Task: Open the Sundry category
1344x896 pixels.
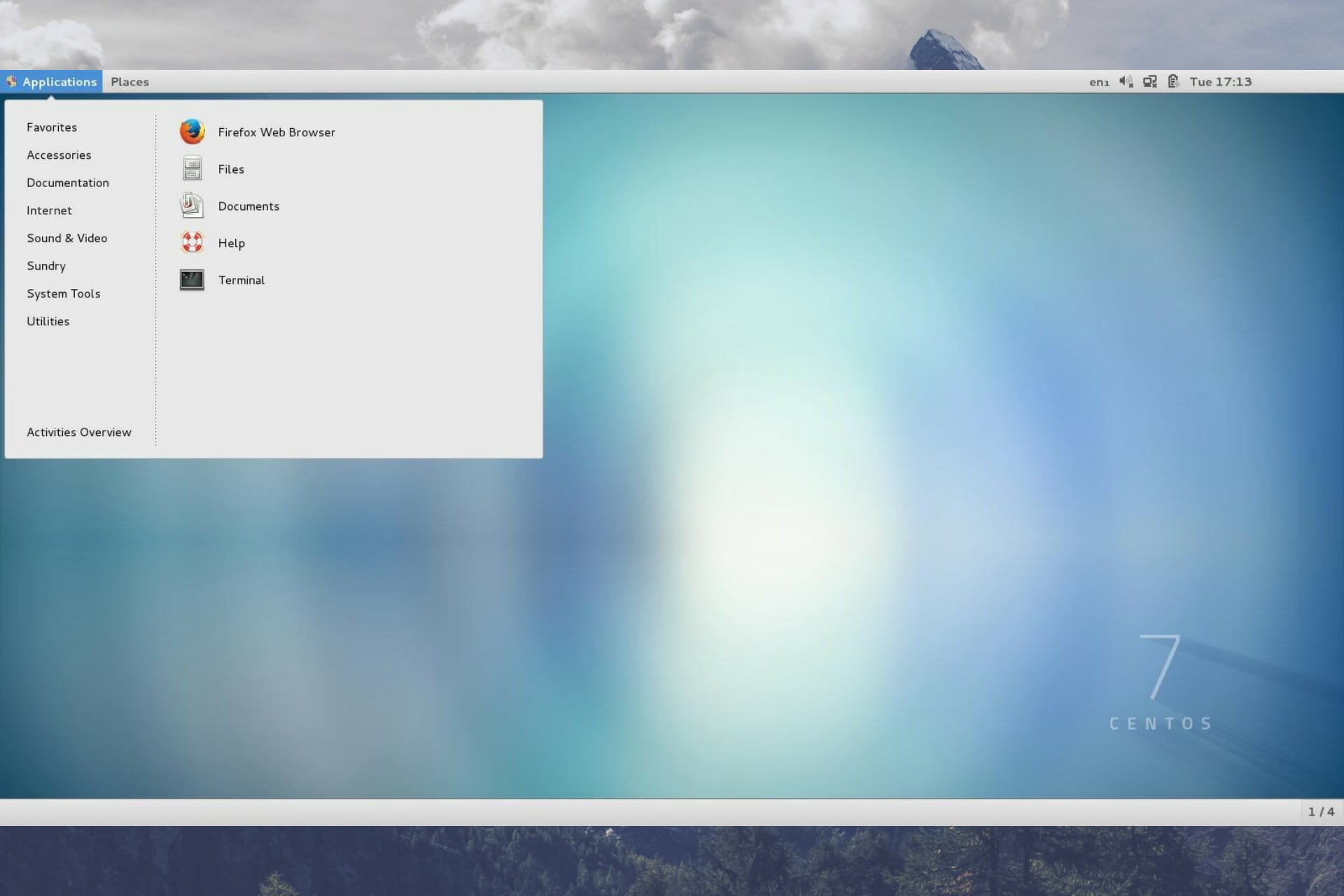Action: [46, 266]
